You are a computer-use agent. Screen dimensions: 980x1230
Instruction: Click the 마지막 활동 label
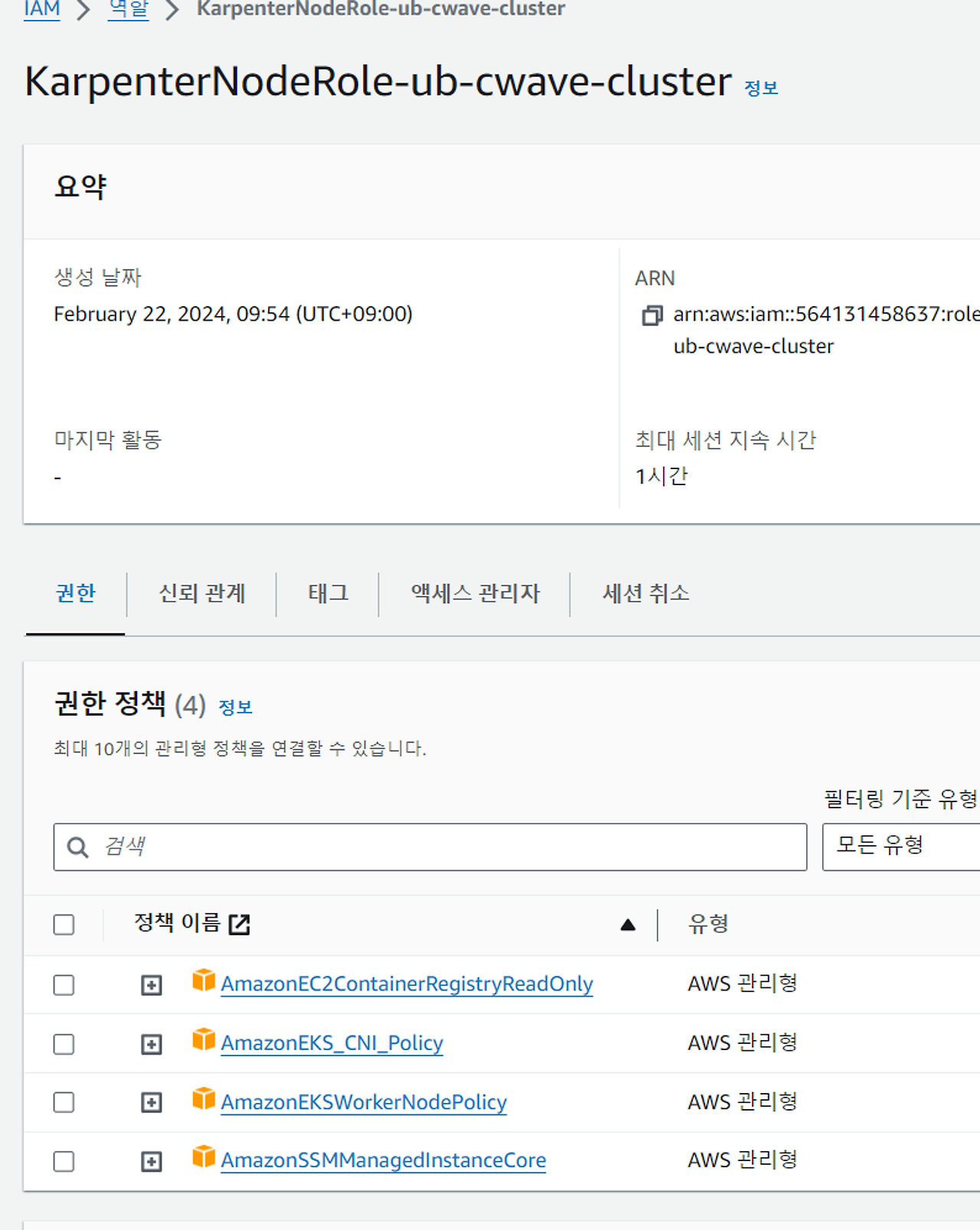click(108, 440)
